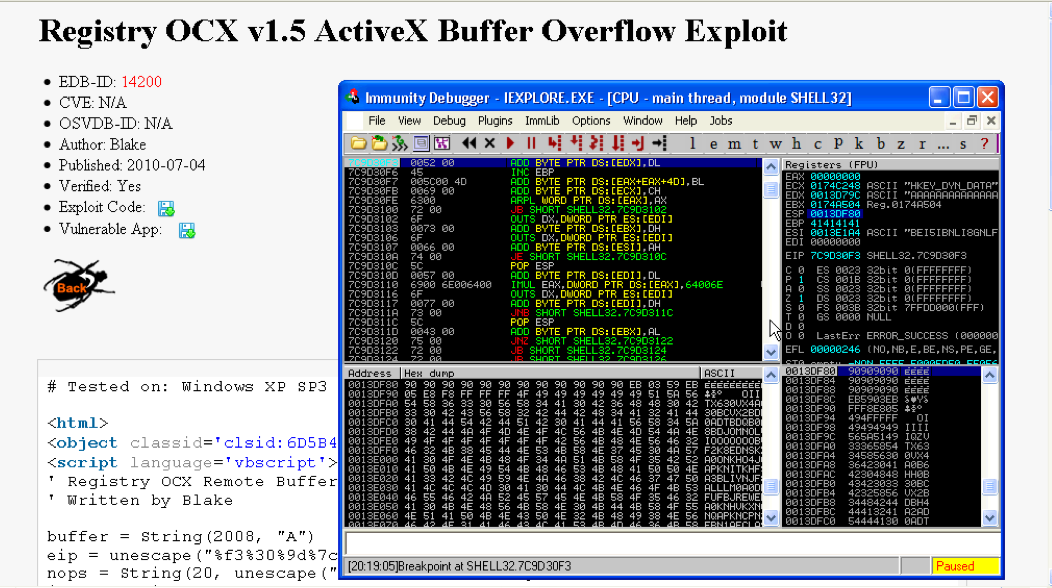Open the Python shell screen icon
Screen dimensions: 1052x588
click(421, 143)
